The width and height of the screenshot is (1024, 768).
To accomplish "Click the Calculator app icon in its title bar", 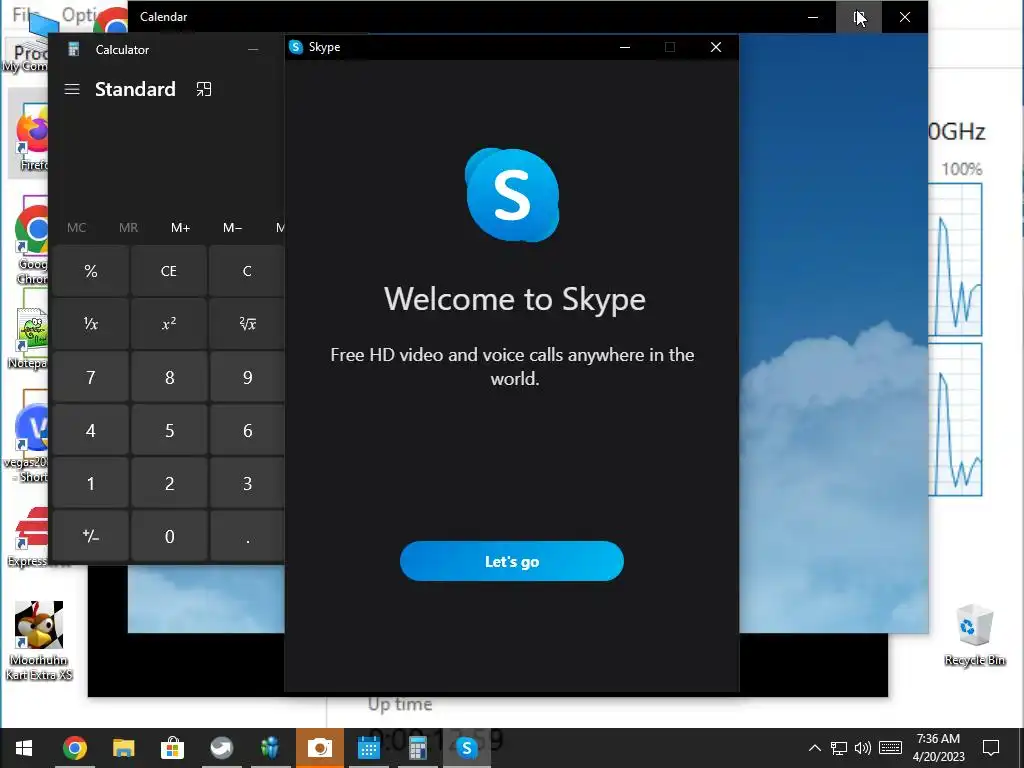I will tap(74, 50).
